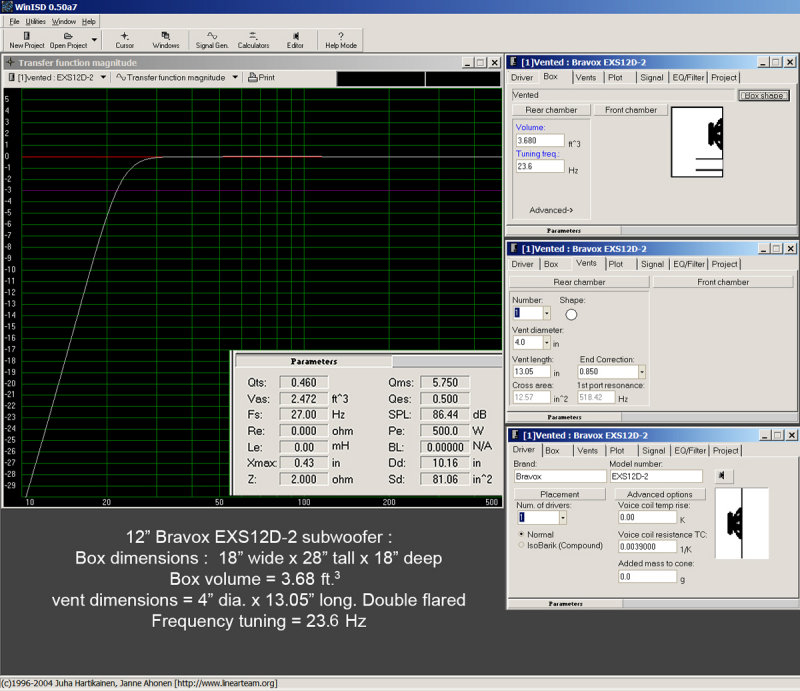Open the driver Editor tool

[x=295, y=40]
